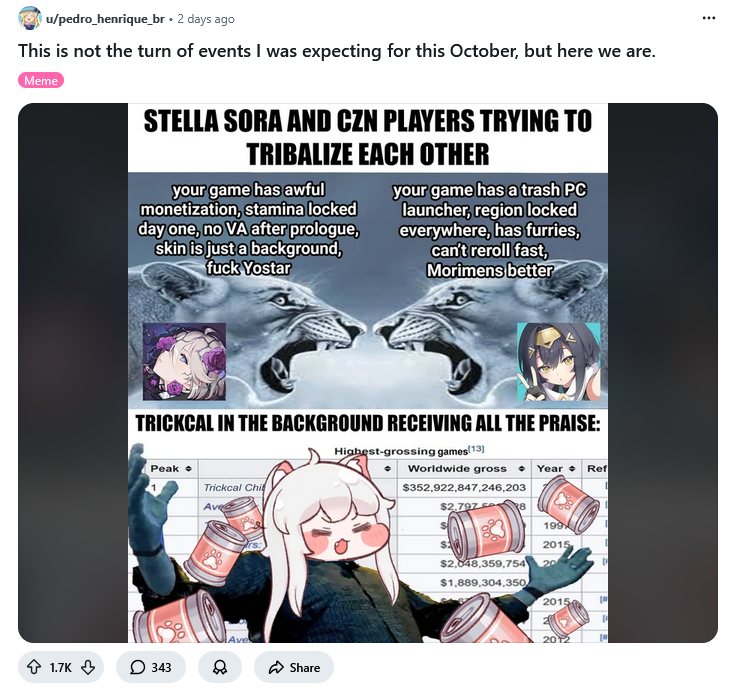This screenshot has height=688, width=749.
Task: Click the Worldwide gross column sort arrow
Action: [x=522, y=469]
